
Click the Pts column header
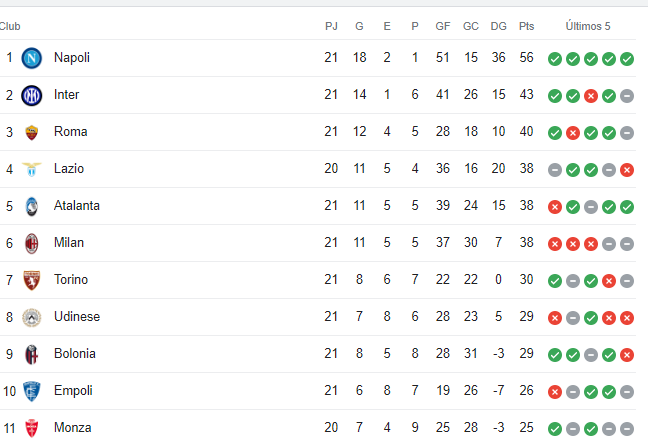(526, 26)
